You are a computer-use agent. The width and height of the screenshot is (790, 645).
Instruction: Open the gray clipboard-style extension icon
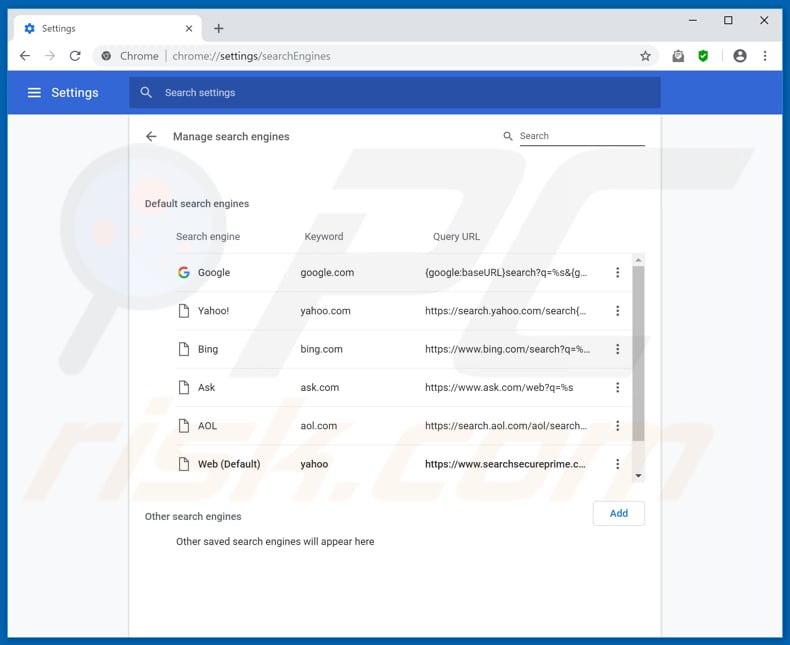(678, 56)
